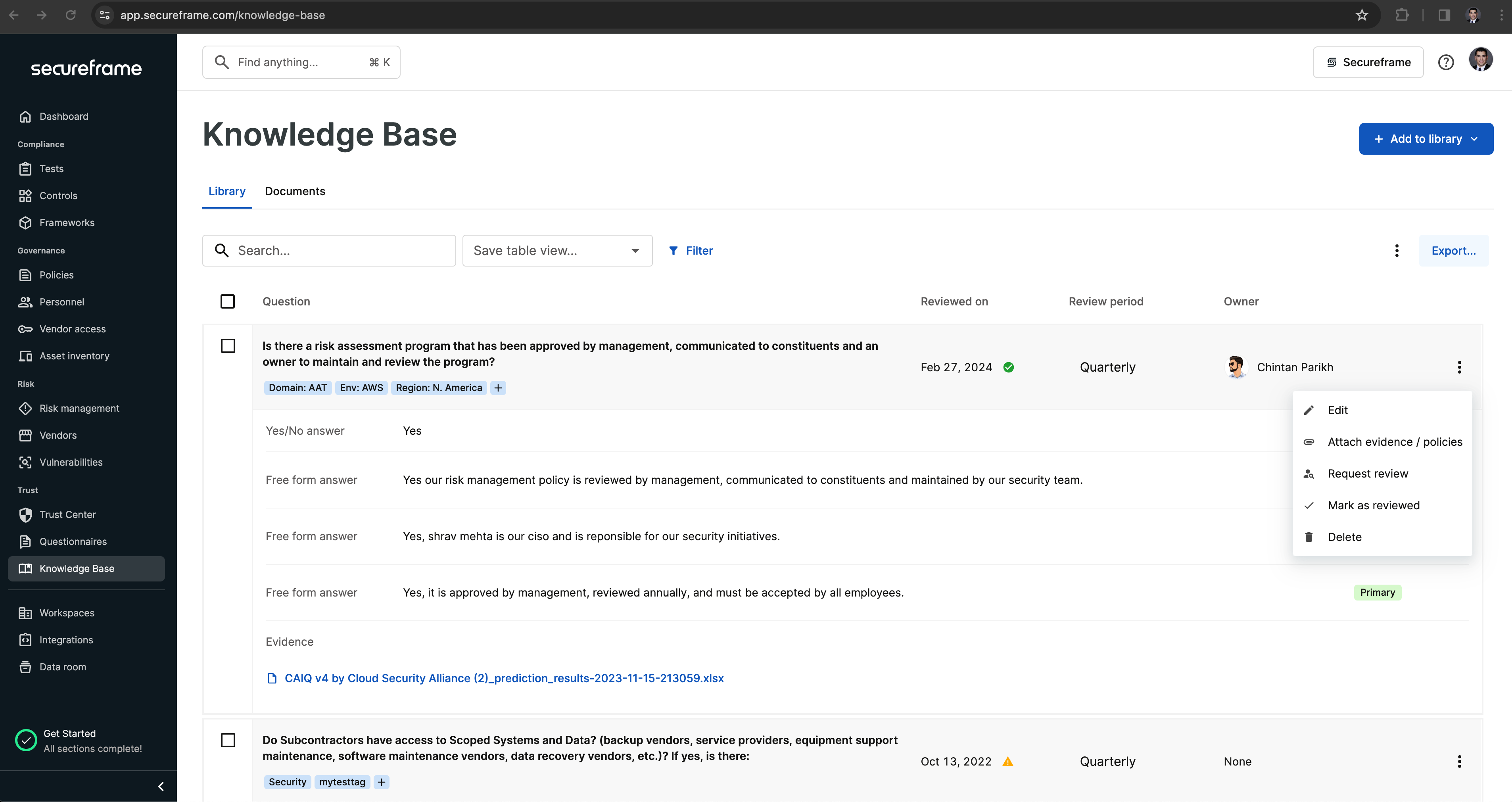Viewport: 1512px width, 802px height.
Task: Open table options three-dot menu beside Export
Action: (x=1396, y=251)
